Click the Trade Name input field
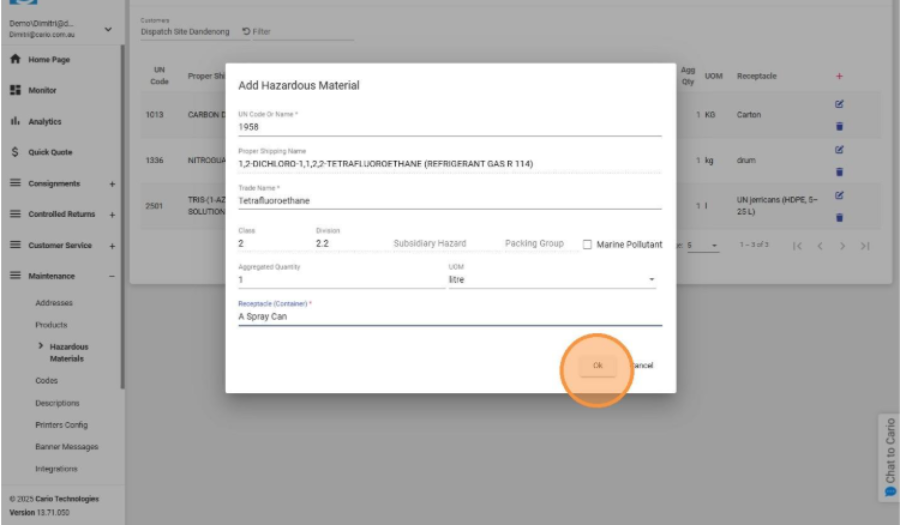900x525 pixels. coord(449,201)
